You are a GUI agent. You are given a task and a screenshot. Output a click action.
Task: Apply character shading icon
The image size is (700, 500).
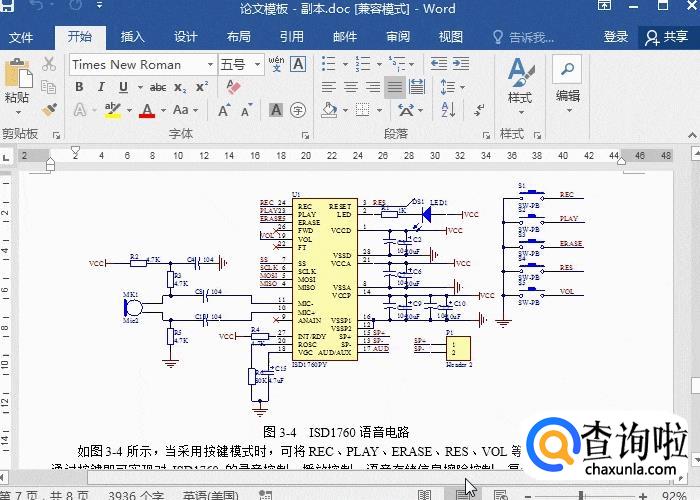276,110
